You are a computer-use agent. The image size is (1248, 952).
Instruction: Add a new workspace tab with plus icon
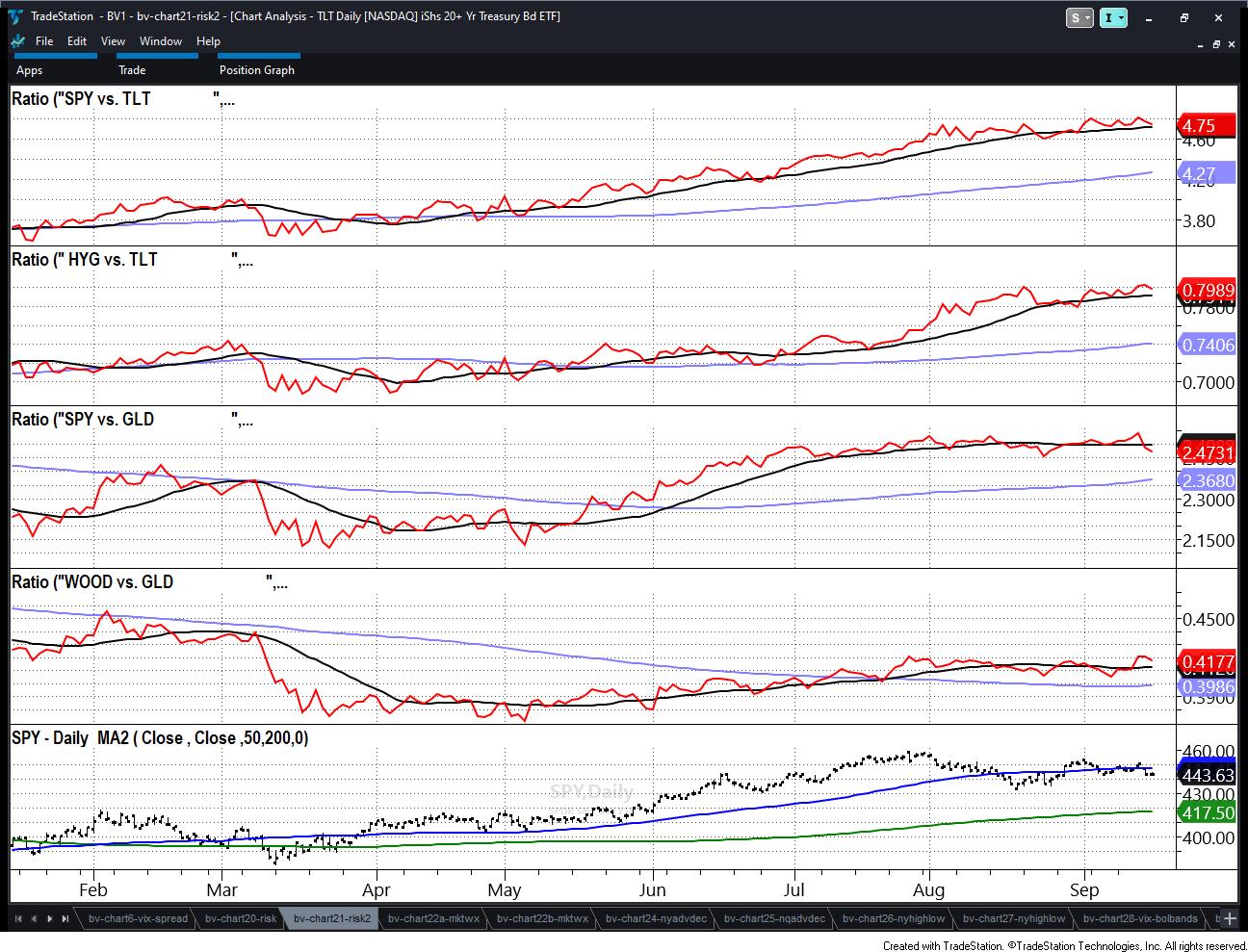click(1229, 918)
